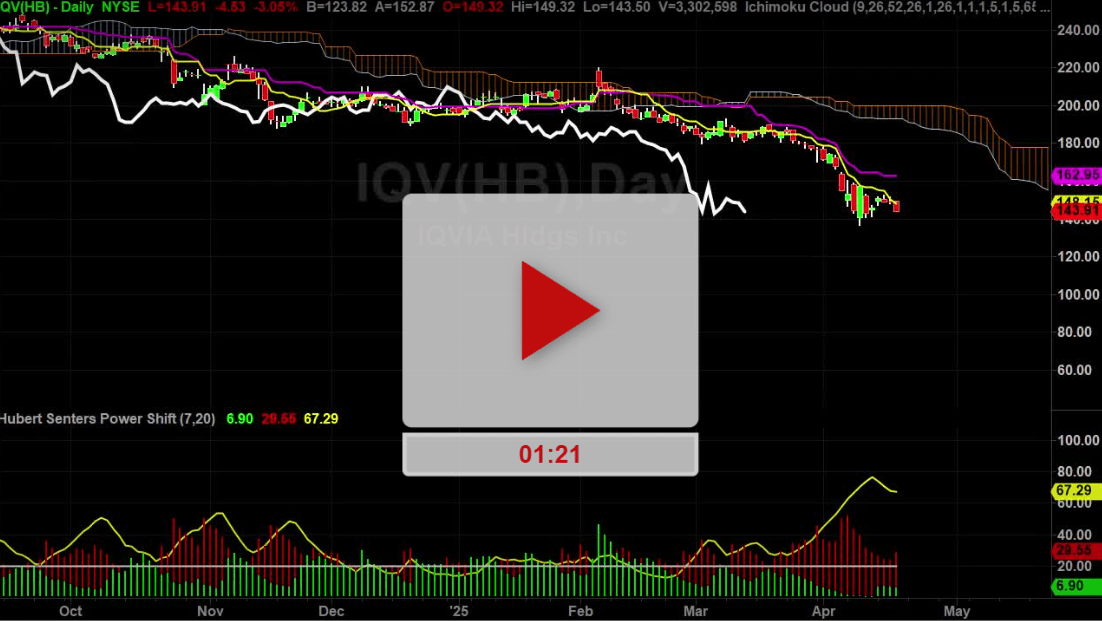Click the 240.00 price axis label
Image resolution: width=1102 pixels, height=621 pixels.
1078,30
